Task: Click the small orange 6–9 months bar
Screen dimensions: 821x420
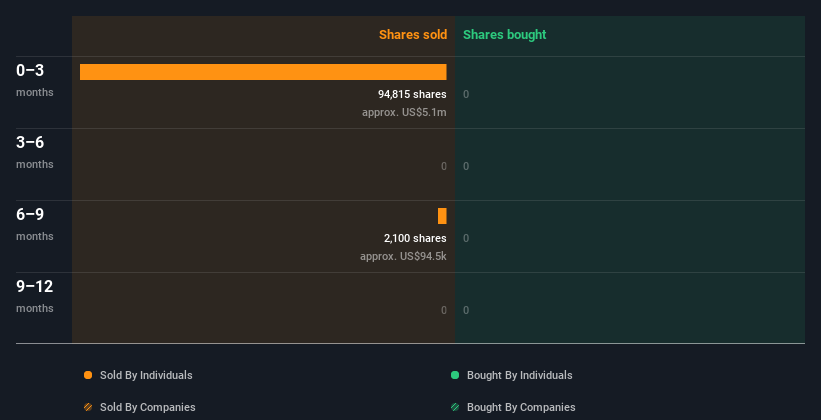Action: tap(442, 216)
